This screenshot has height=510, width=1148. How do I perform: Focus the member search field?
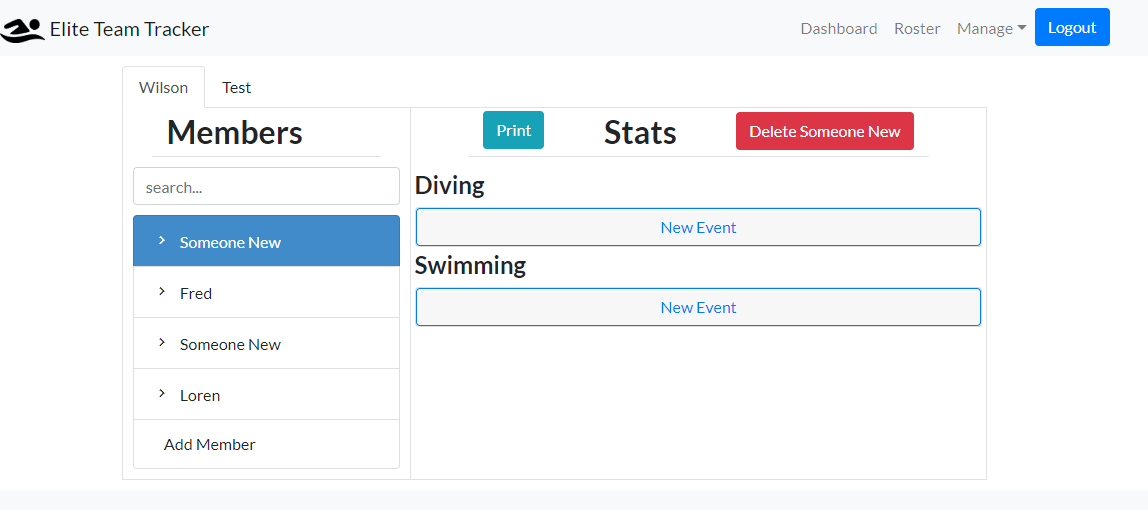click(x=266, y=187)
